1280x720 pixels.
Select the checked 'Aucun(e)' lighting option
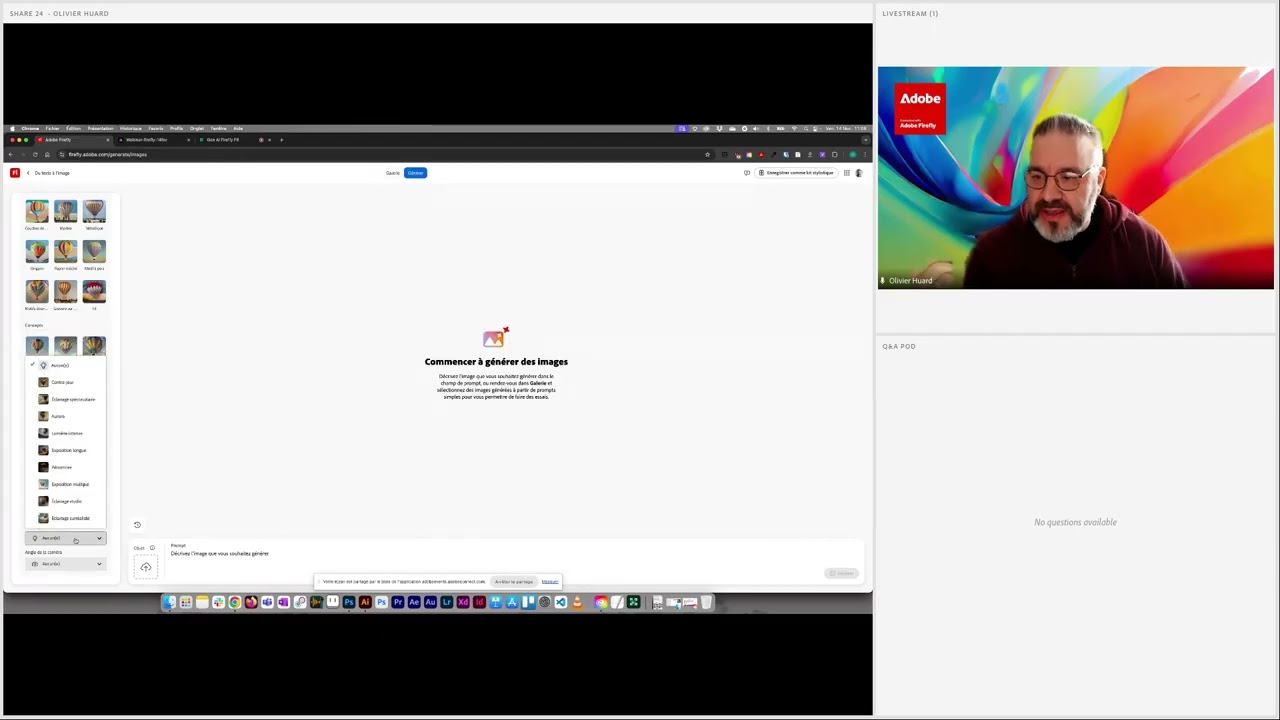click(x=65, y=365)
